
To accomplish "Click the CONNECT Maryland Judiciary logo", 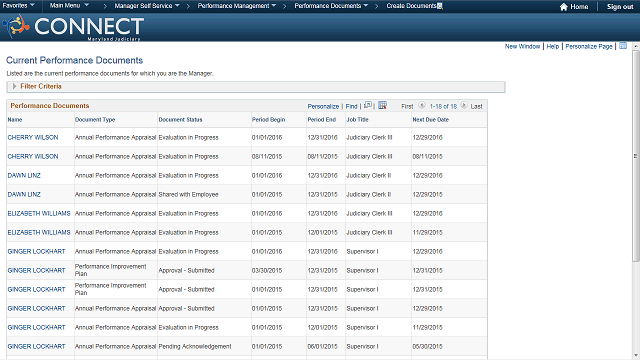I will [74, 27].
